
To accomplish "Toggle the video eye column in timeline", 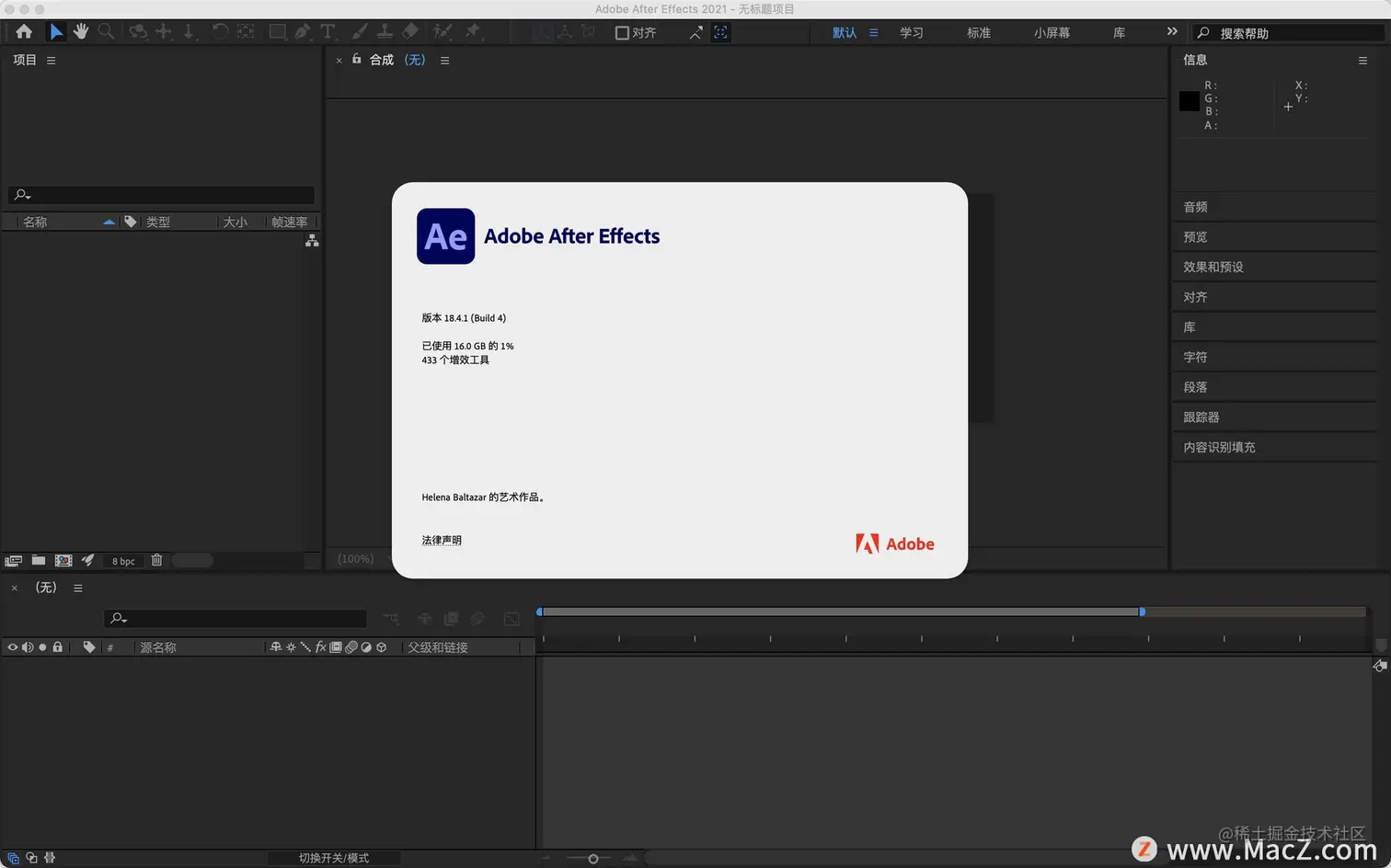I will 13,647.
